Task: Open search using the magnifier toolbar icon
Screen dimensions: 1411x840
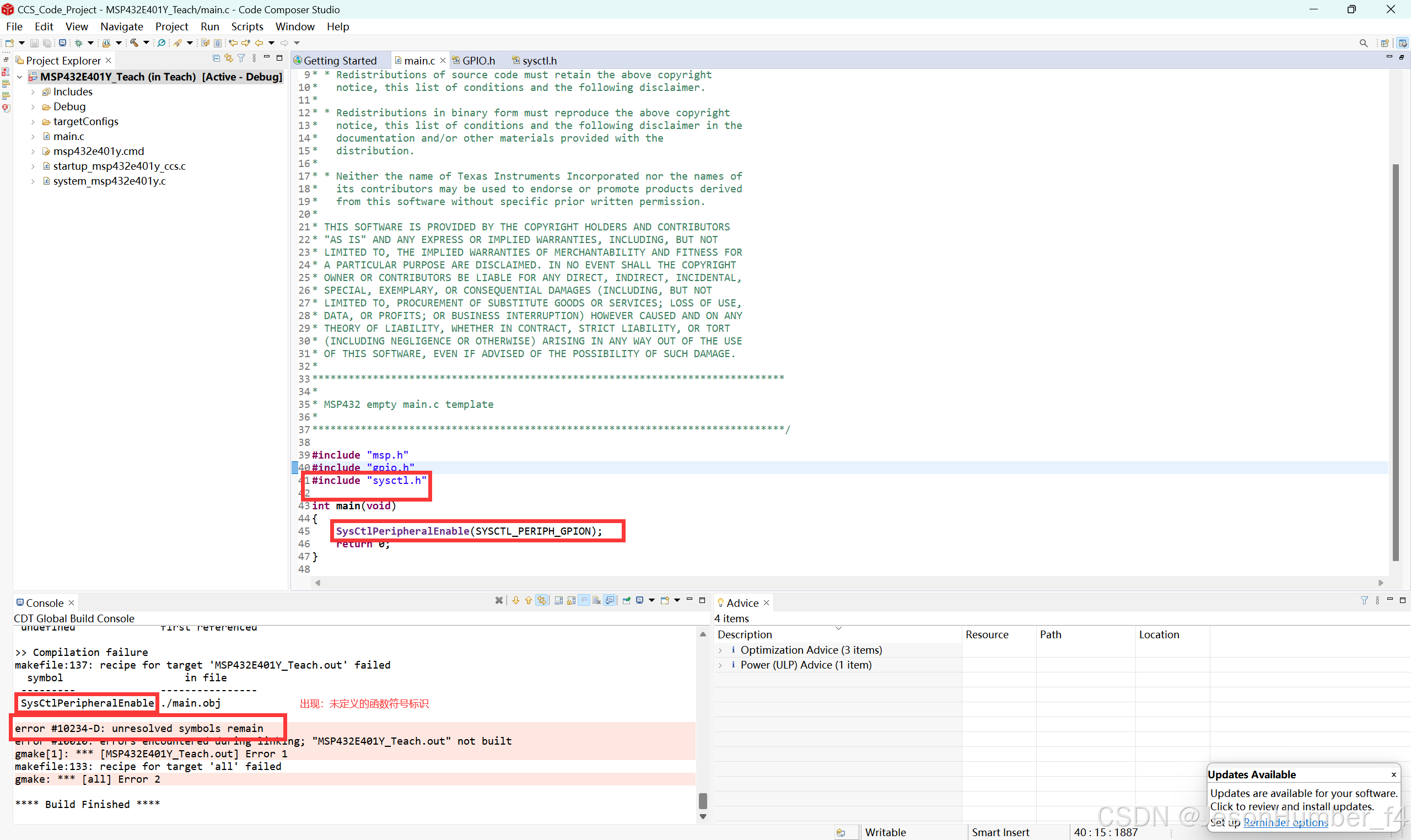Action: (161, 42)
